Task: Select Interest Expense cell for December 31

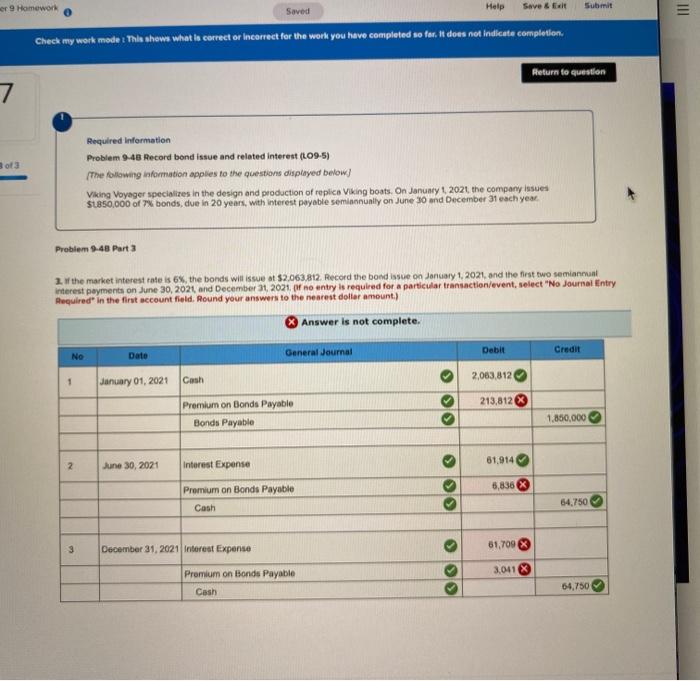Action: click(322, 548)
